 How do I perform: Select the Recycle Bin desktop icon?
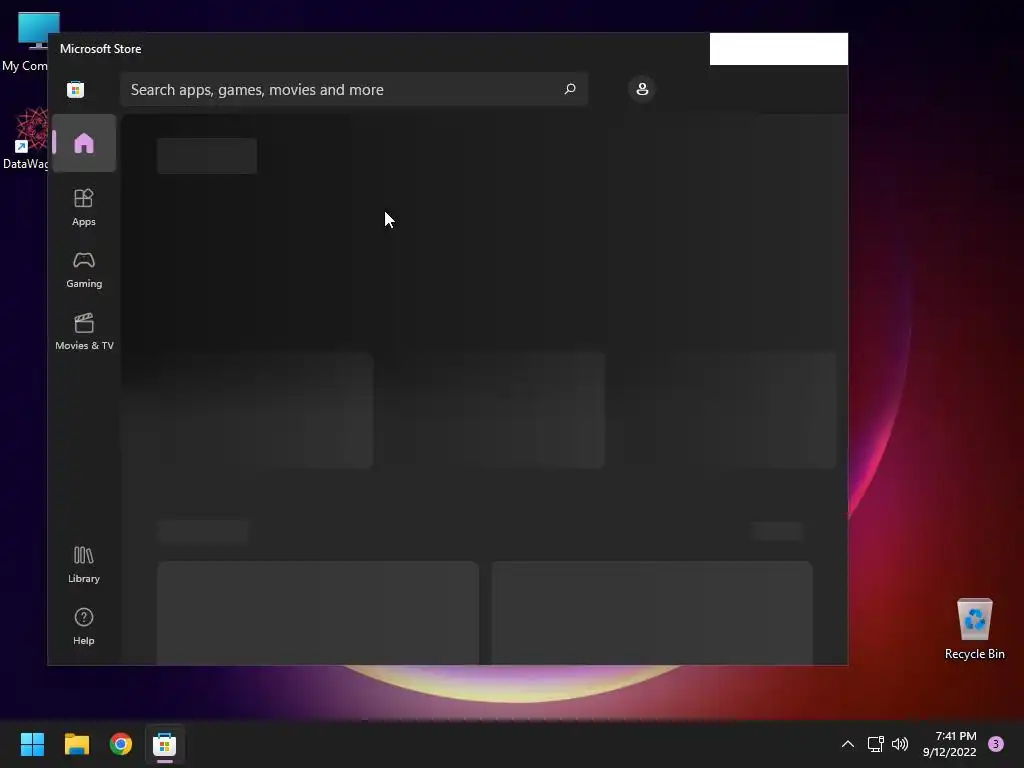(x=975, y=629)
